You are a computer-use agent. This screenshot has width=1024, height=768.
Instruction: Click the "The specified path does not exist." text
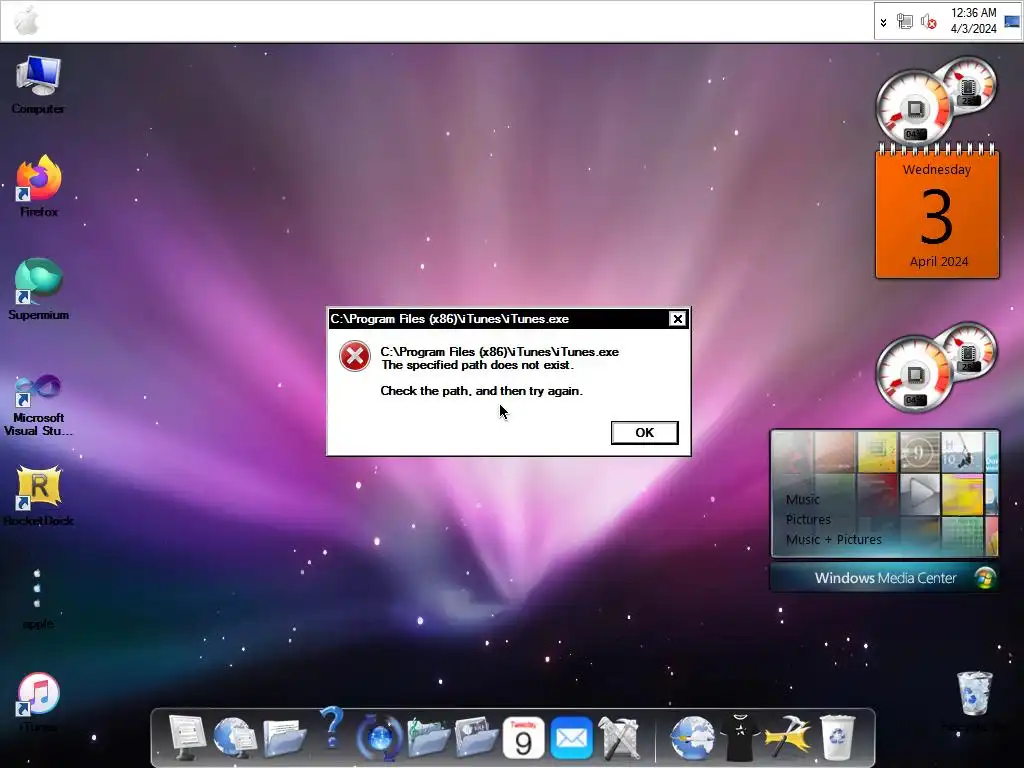pos(477,365)
